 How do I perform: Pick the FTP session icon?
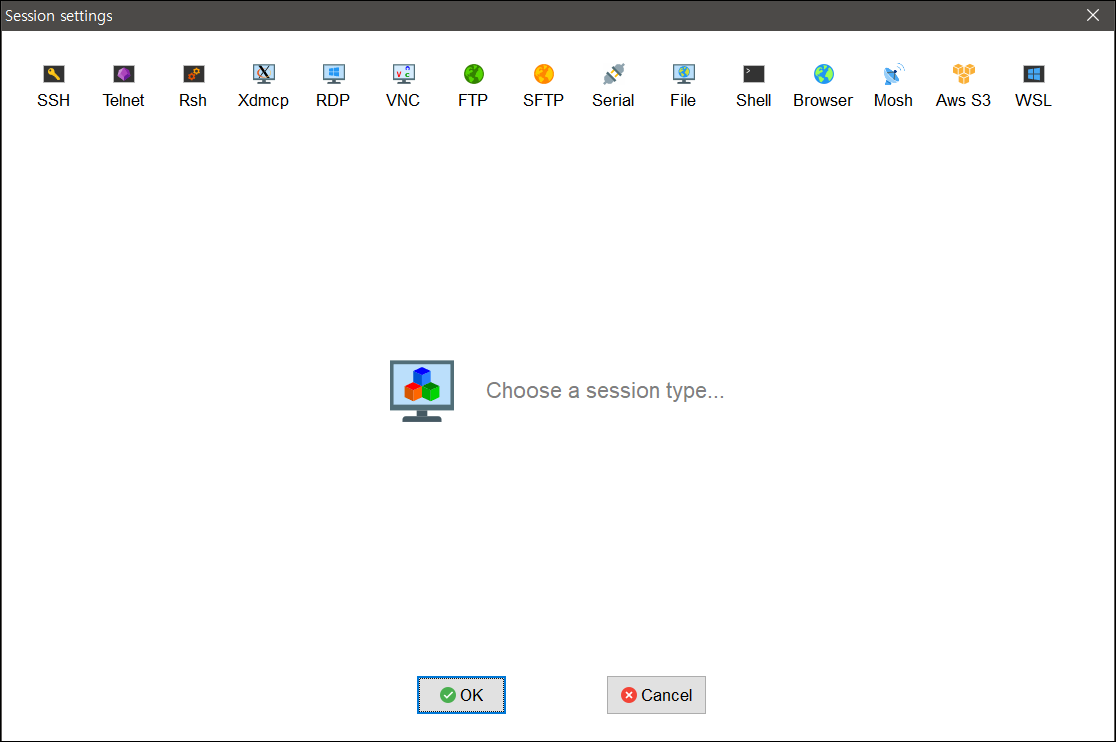[x=473, y=85]
